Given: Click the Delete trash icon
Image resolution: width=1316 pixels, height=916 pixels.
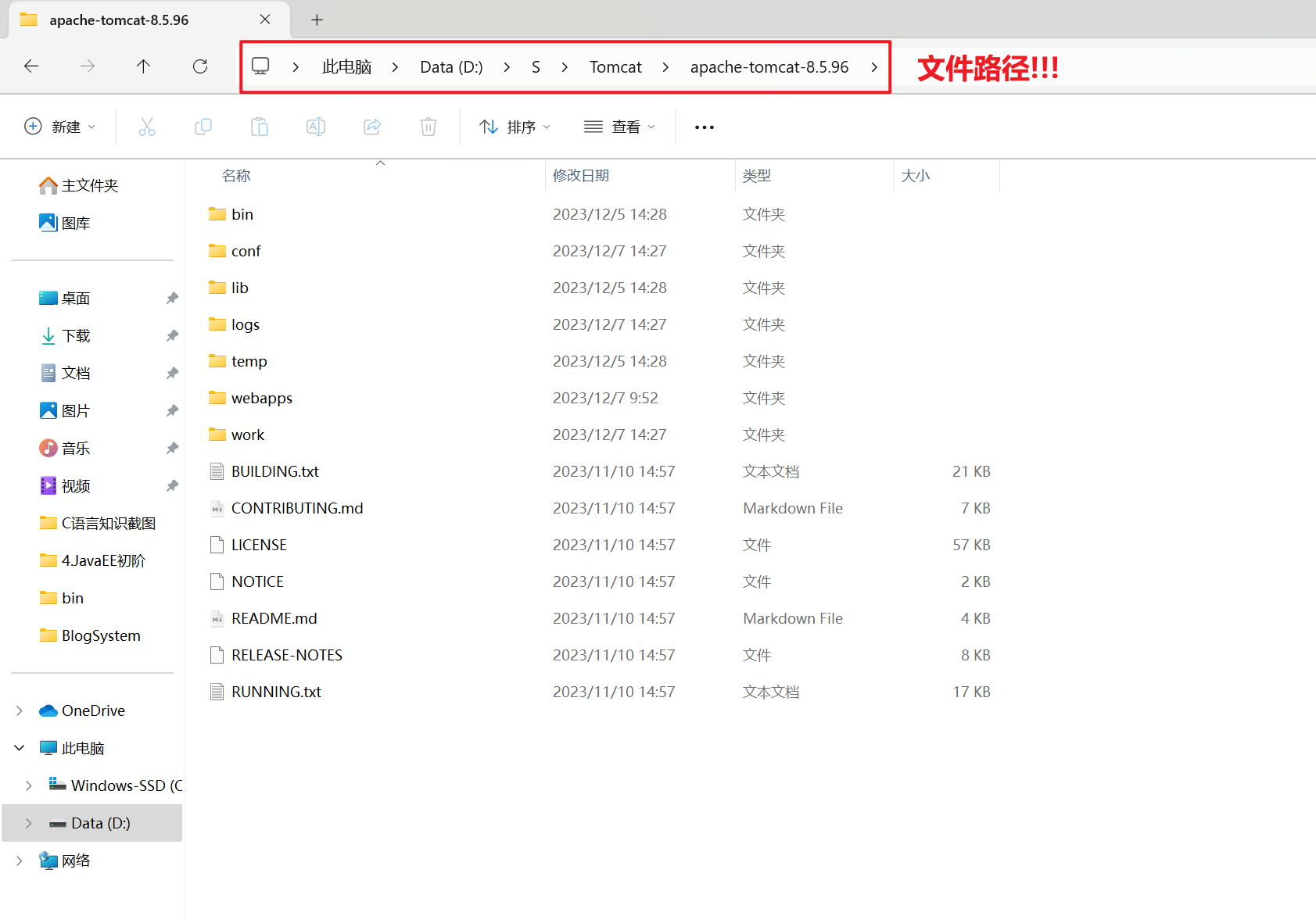Looking at the screenshot, I should [429, 127].
